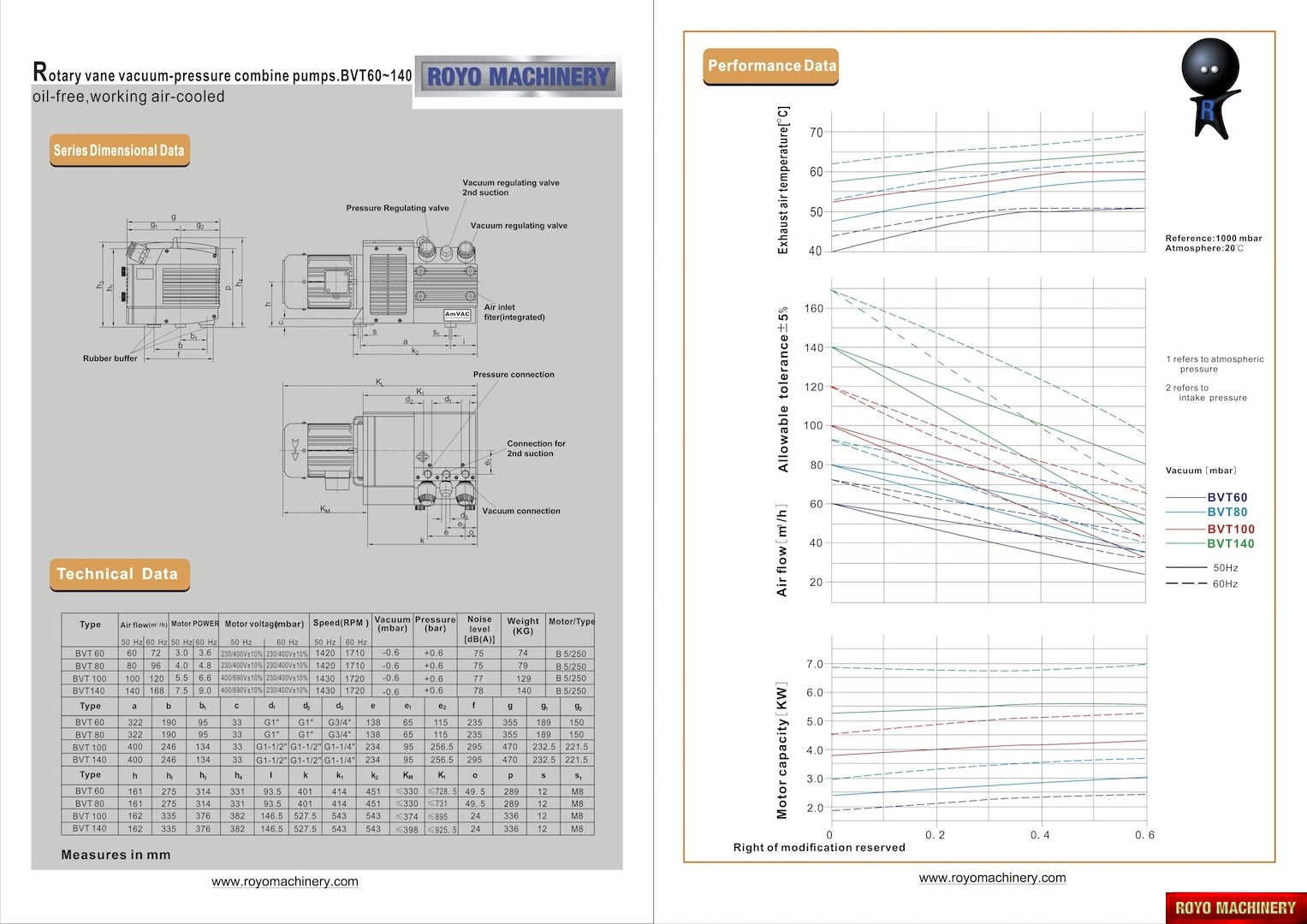This screenshot has width=1307, height=924.
Task: Click the Technical Data banner
Action: (x=117, y=574)
